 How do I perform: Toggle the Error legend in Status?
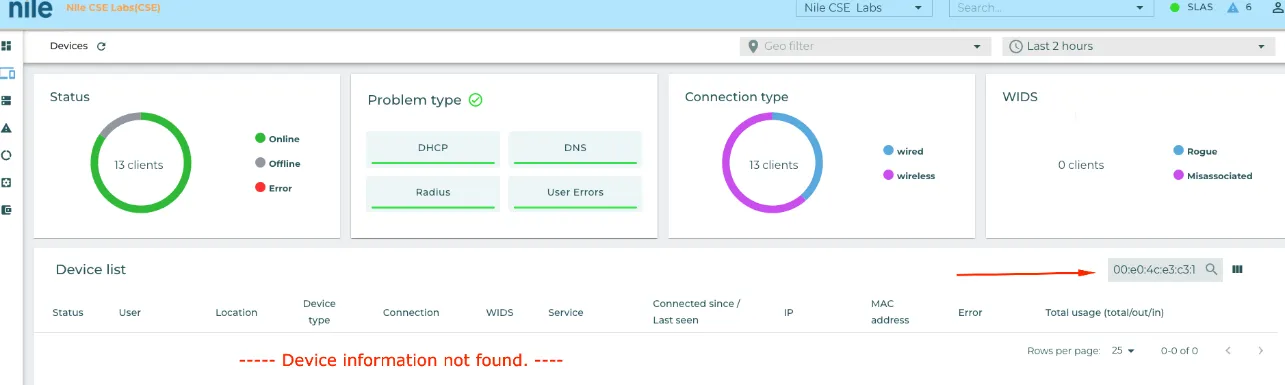tap(274, 188)
